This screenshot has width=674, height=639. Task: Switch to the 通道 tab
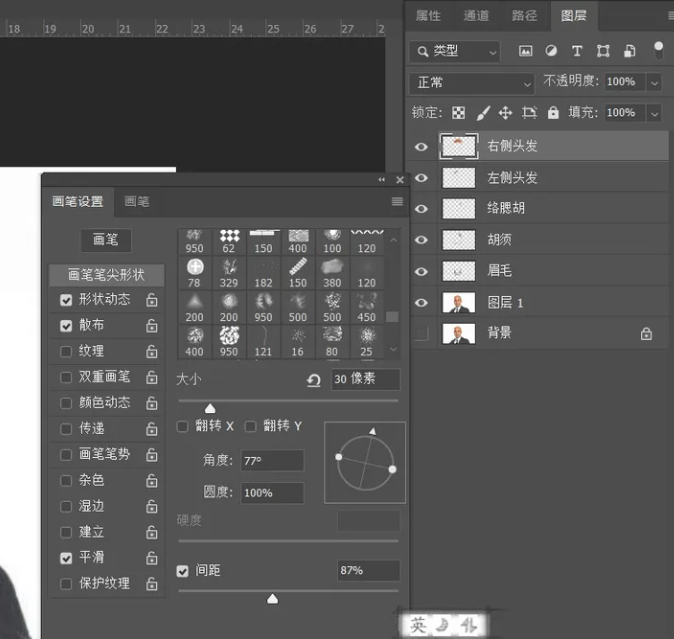click(x=476, y=15)
